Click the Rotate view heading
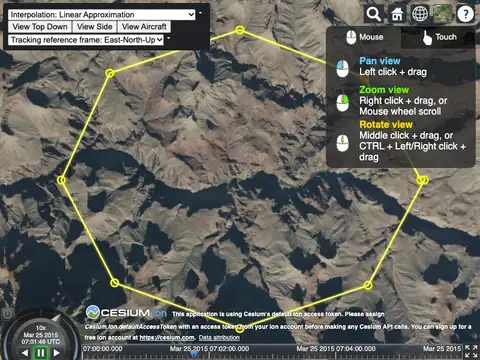This screenshot has width=480, height=360. click(386, 125)
